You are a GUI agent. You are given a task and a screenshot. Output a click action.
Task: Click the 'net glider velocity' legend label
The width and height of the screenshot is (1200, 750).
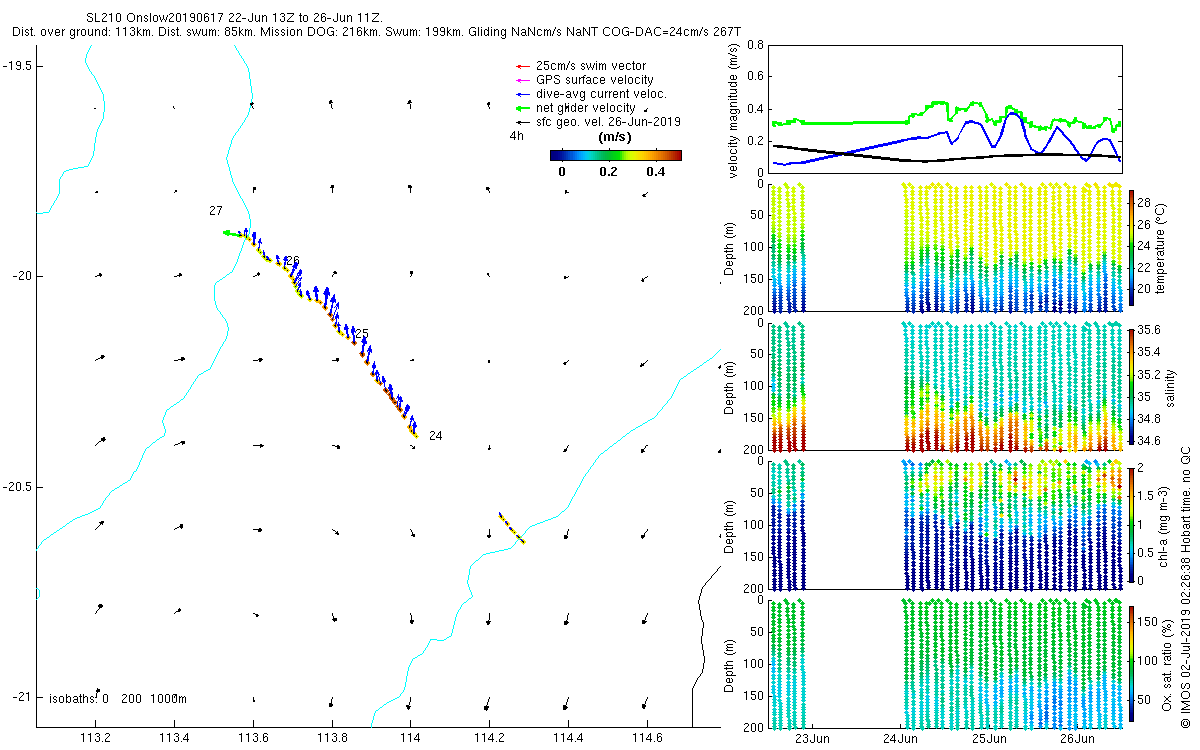click(585, 108)
